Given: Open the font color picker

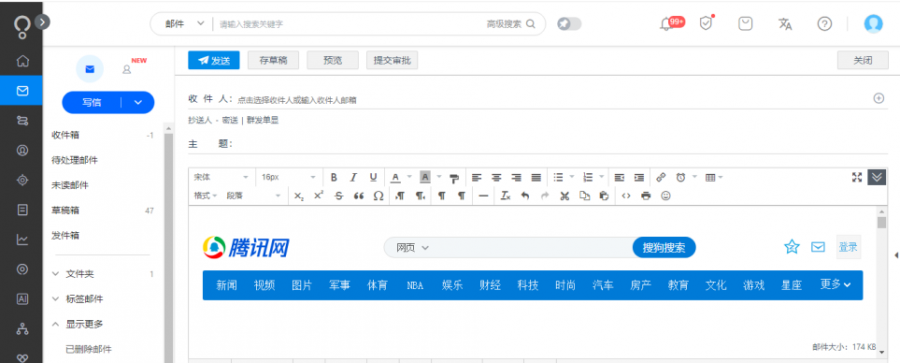Looking at the screenshot, I should [x=395, y=177].
